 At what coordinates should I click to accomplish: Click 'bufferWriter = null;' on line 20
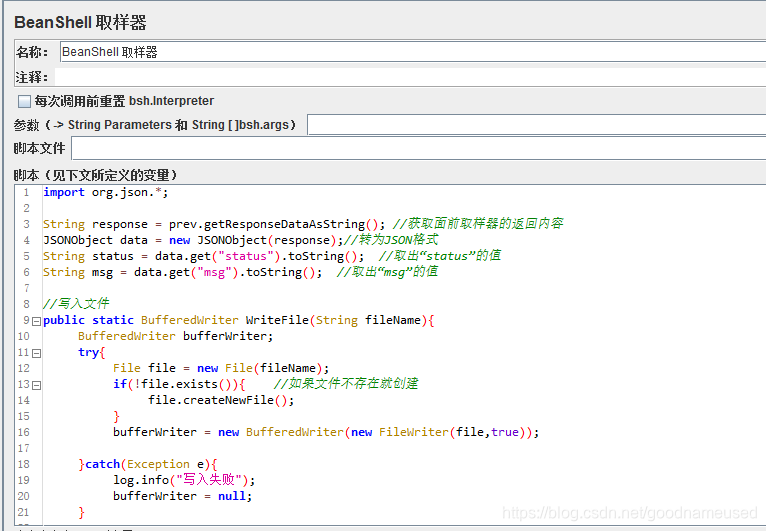(x=182, y=496)
